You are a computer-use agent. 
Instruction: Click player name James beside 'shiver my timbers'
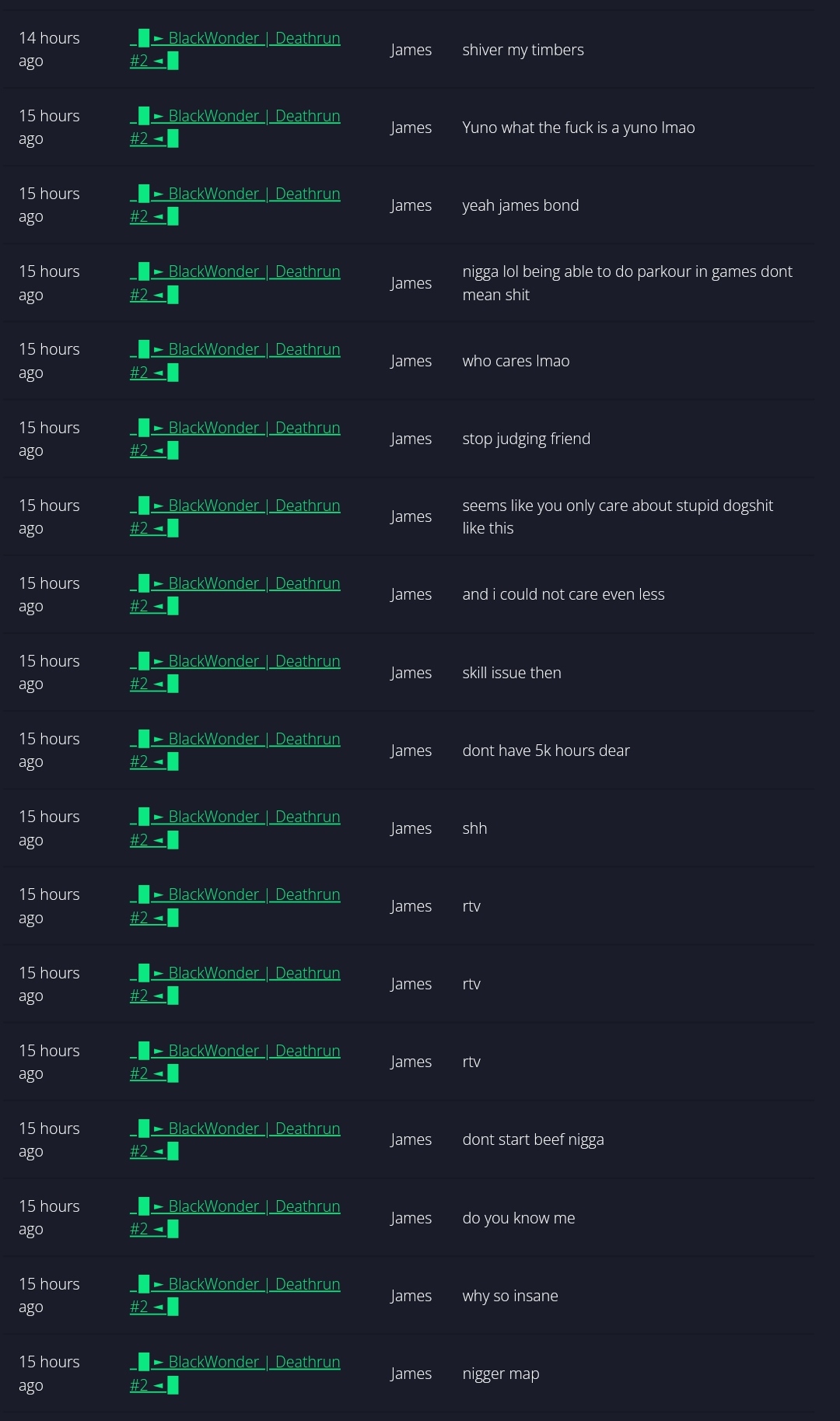tap(411, 50)
